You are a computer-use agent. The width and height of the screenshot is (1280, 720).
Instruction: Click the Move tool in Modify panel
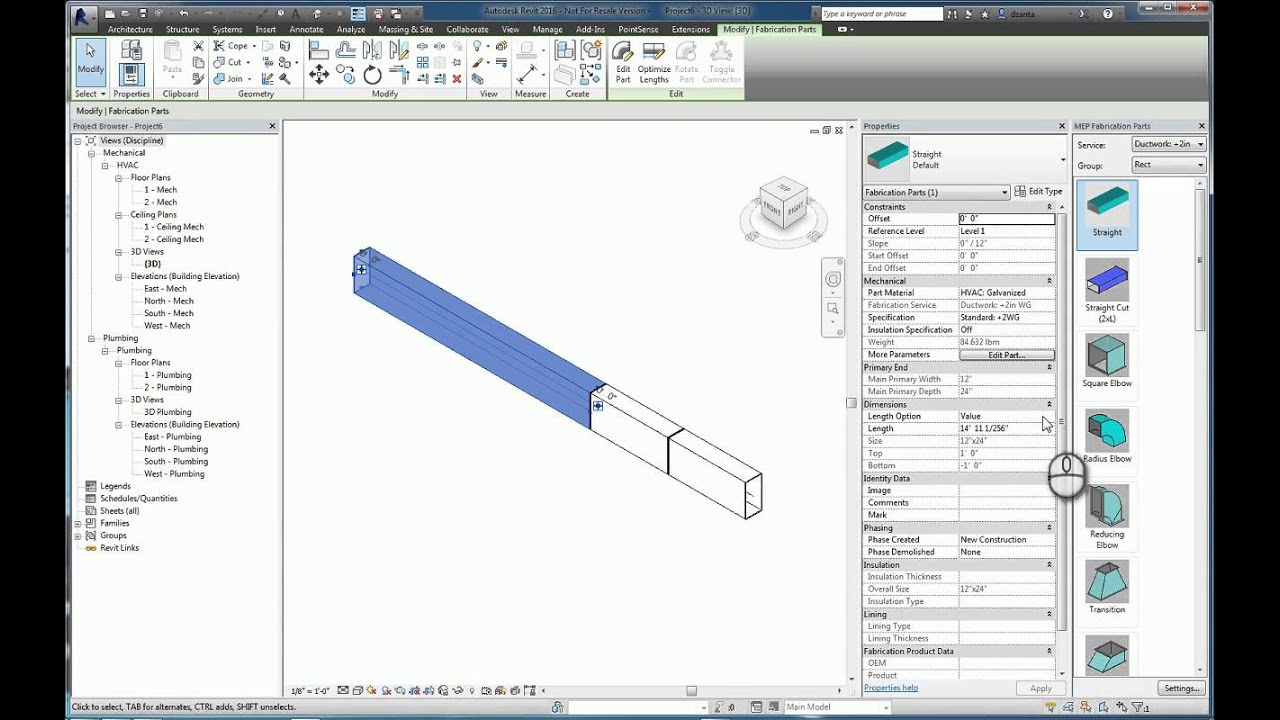pos(319,74)
